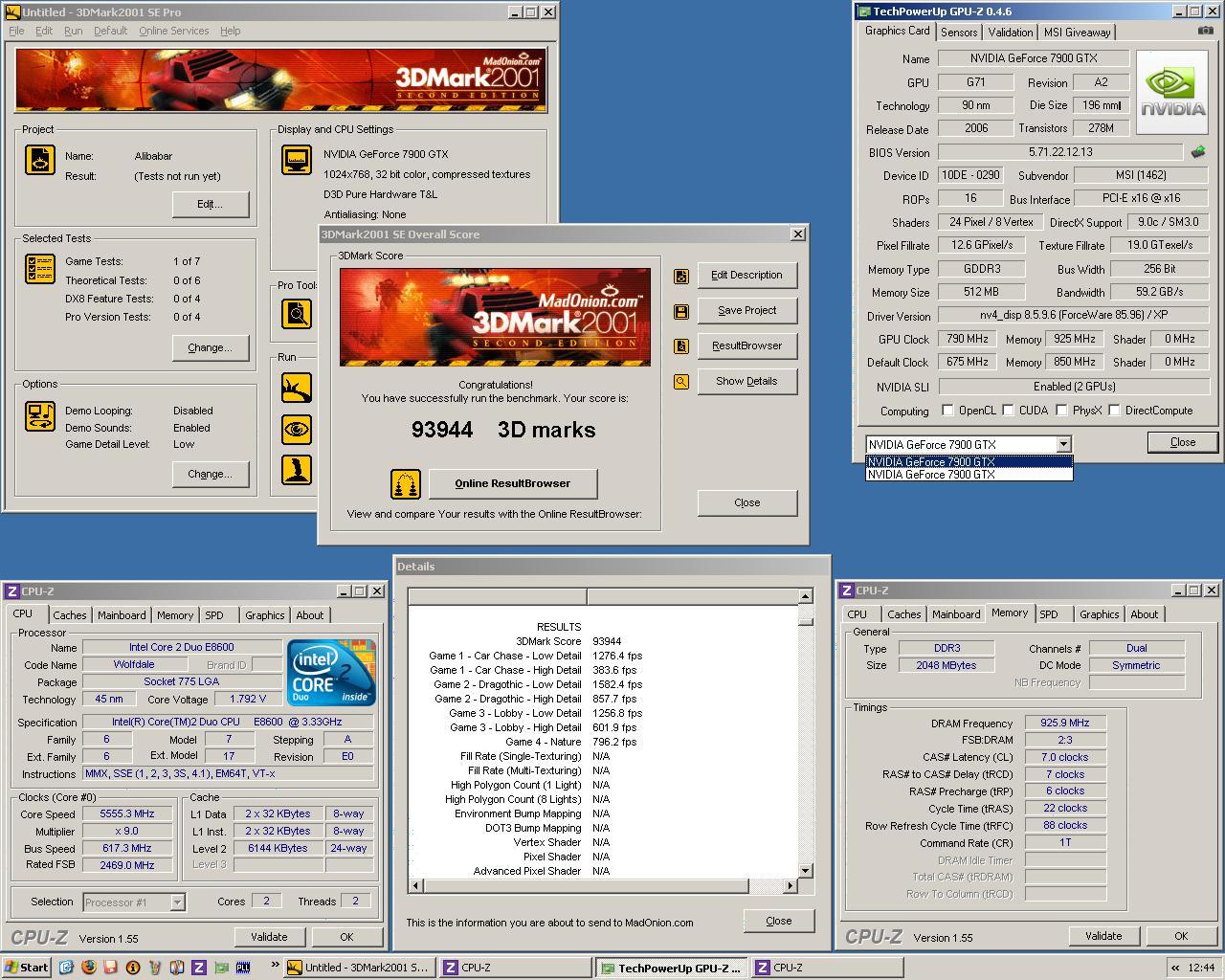The height and width of the screenshot is (980, 1225).
Task: Enable the CUDA checkbox in GPU-Z
Action: point(1008,411)
